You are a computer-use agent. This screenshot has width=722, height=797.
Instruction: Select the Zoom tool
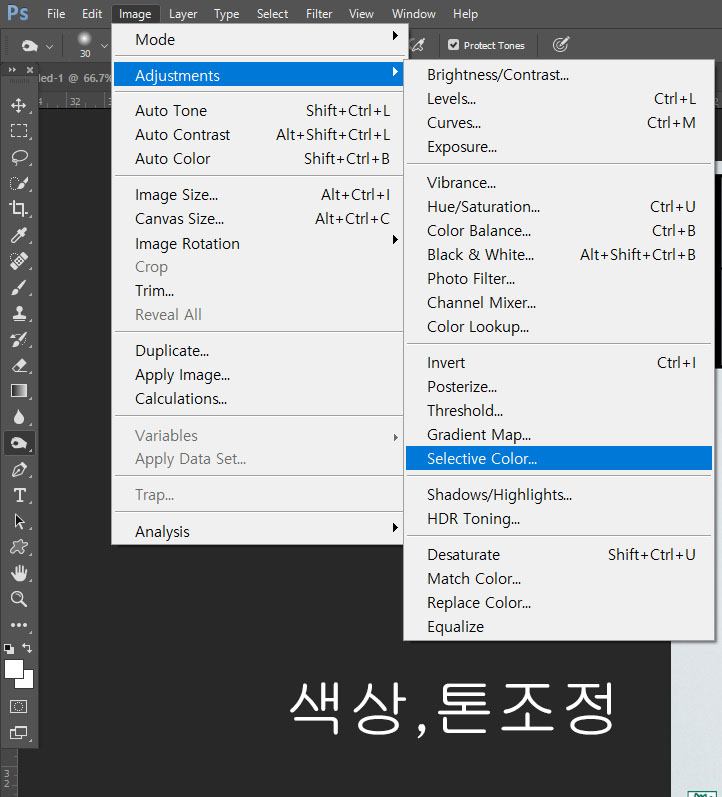tap(19, 599)
